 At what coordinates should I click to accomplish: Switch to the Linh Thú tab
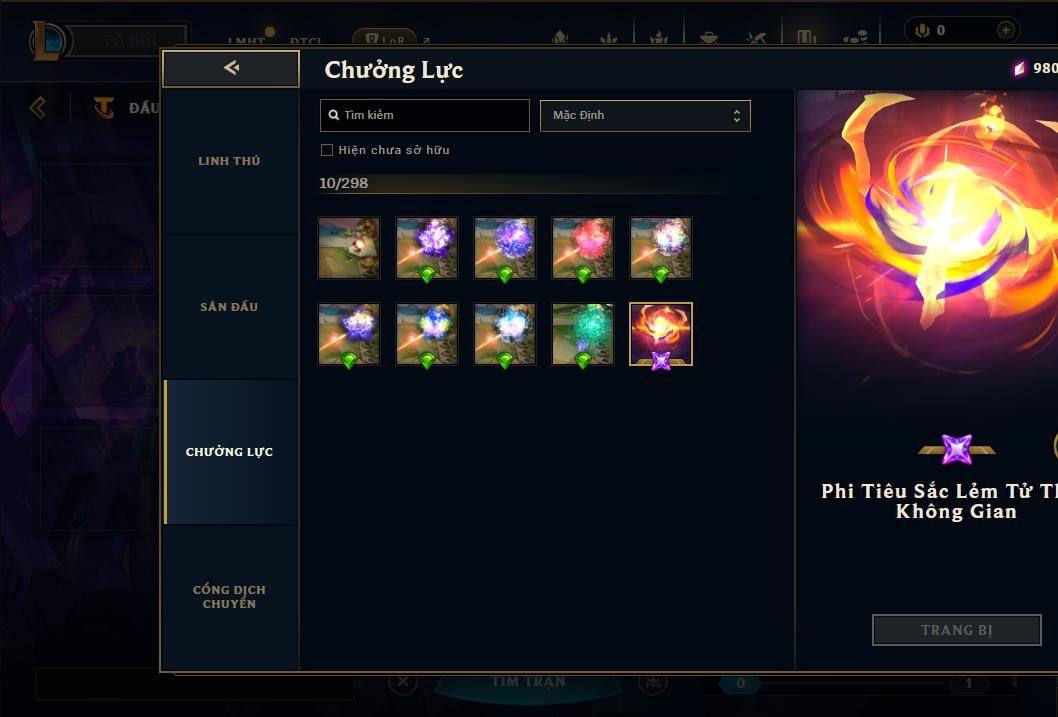click(x=229, y=161)
